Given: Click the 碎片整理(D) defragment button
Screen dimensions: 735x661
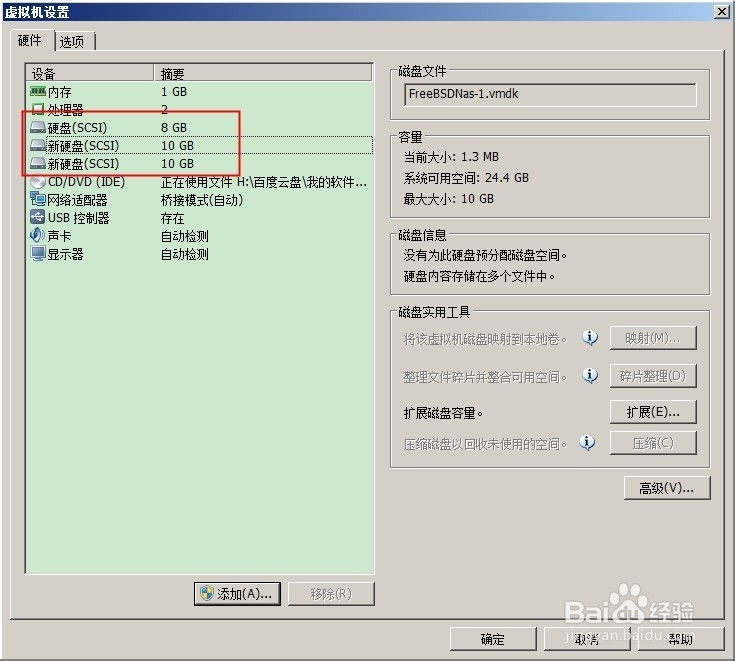Looking at the screenshot, I should [x=653, y=376].
